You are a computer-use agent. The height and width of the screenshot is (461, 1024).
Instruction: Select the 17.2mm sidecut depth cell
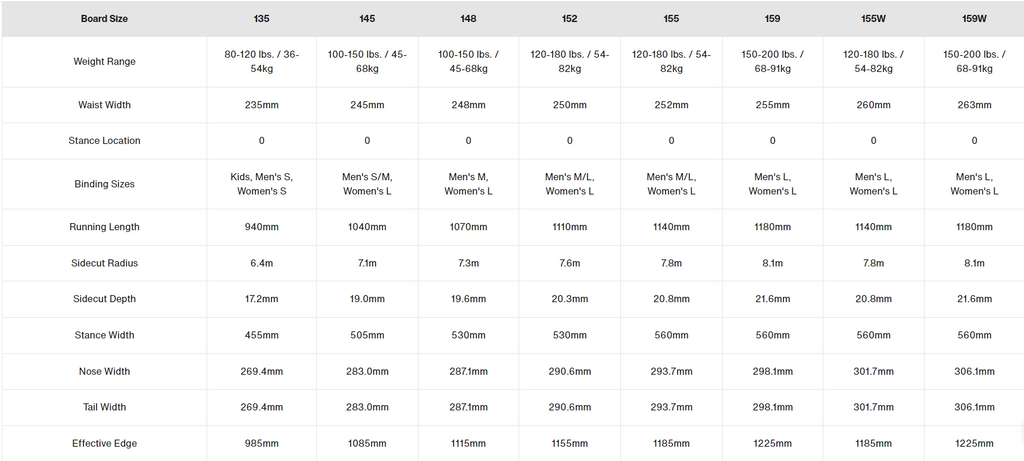(261, 299)
